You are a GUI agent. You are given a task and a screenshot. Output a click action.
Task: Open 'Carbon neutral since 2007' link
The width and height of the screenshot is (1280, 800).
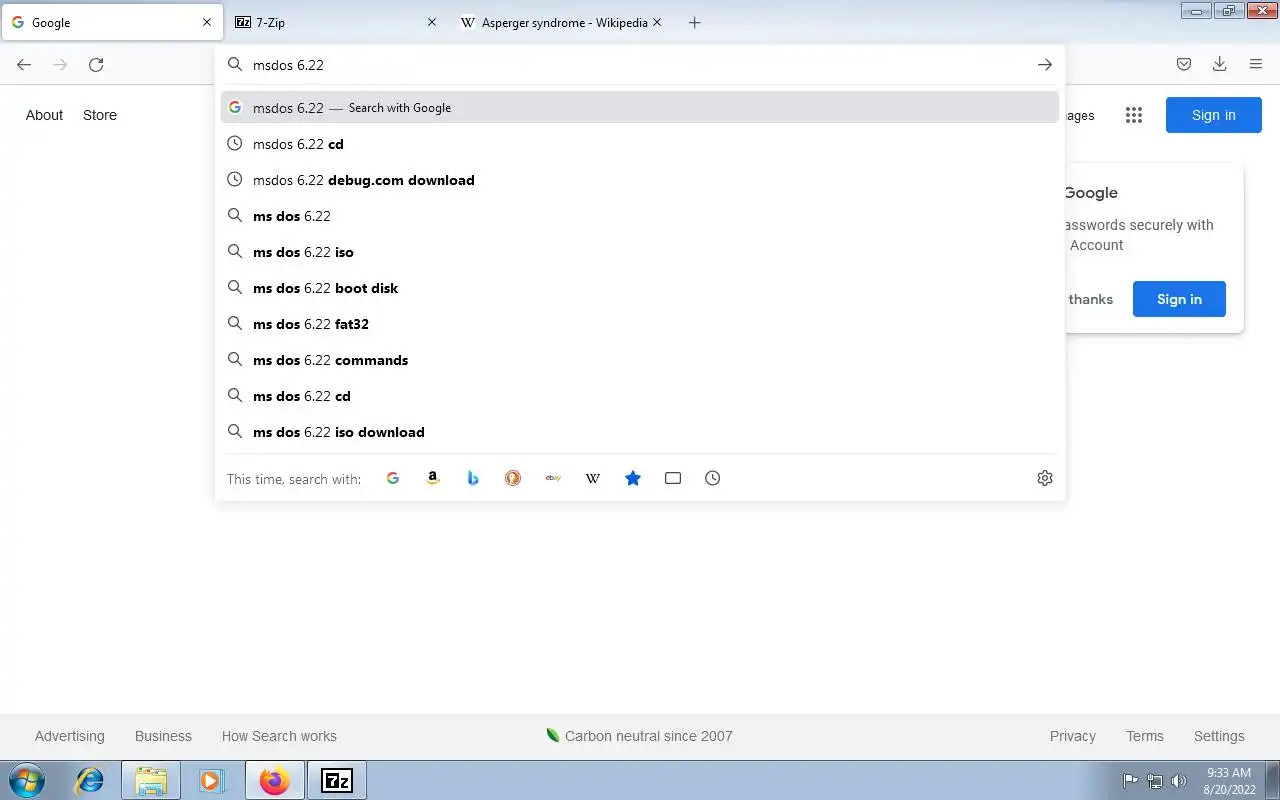coord(639,736)
